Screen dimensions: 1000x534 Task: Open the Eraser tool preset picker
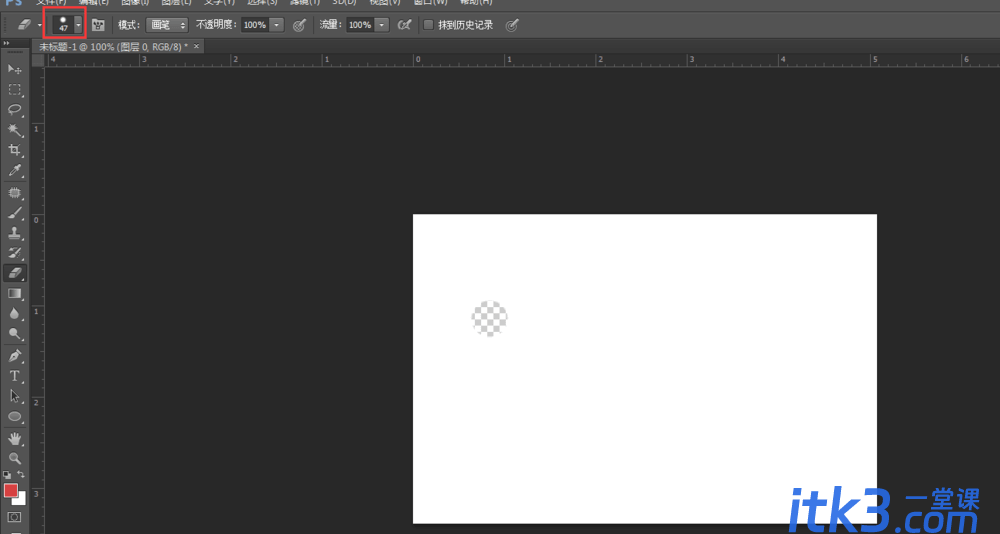31,25
